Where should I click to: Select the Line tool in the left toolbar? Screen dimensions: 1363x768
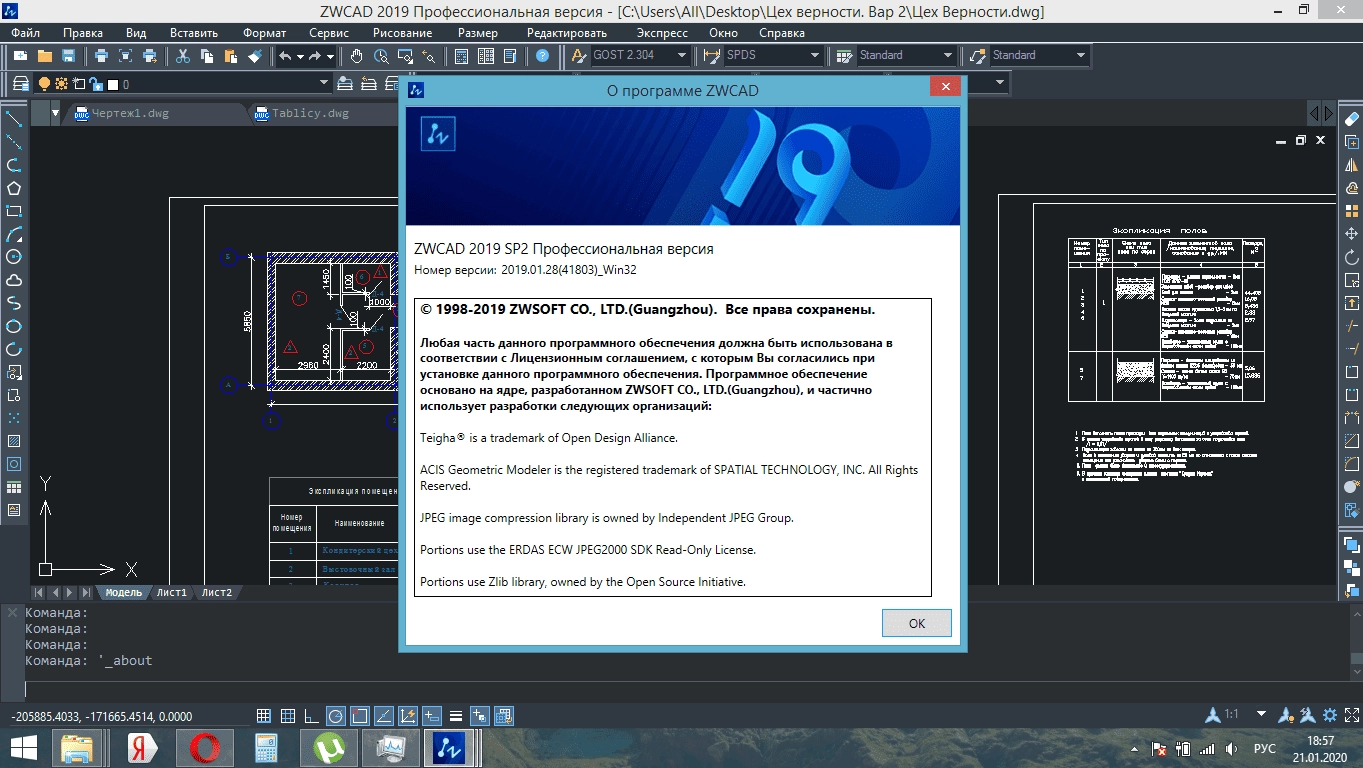(14, 118)
